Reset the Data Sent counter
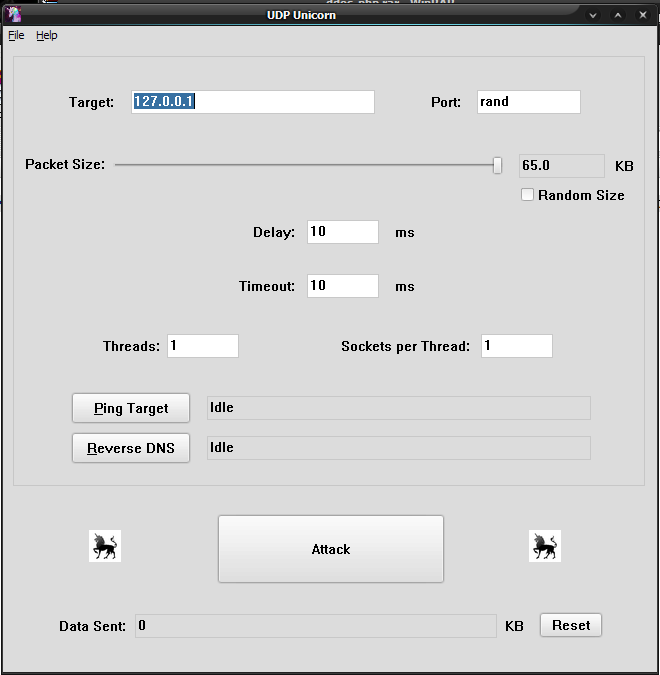This screenshot has height=675, width=660. tap(571, 625)
